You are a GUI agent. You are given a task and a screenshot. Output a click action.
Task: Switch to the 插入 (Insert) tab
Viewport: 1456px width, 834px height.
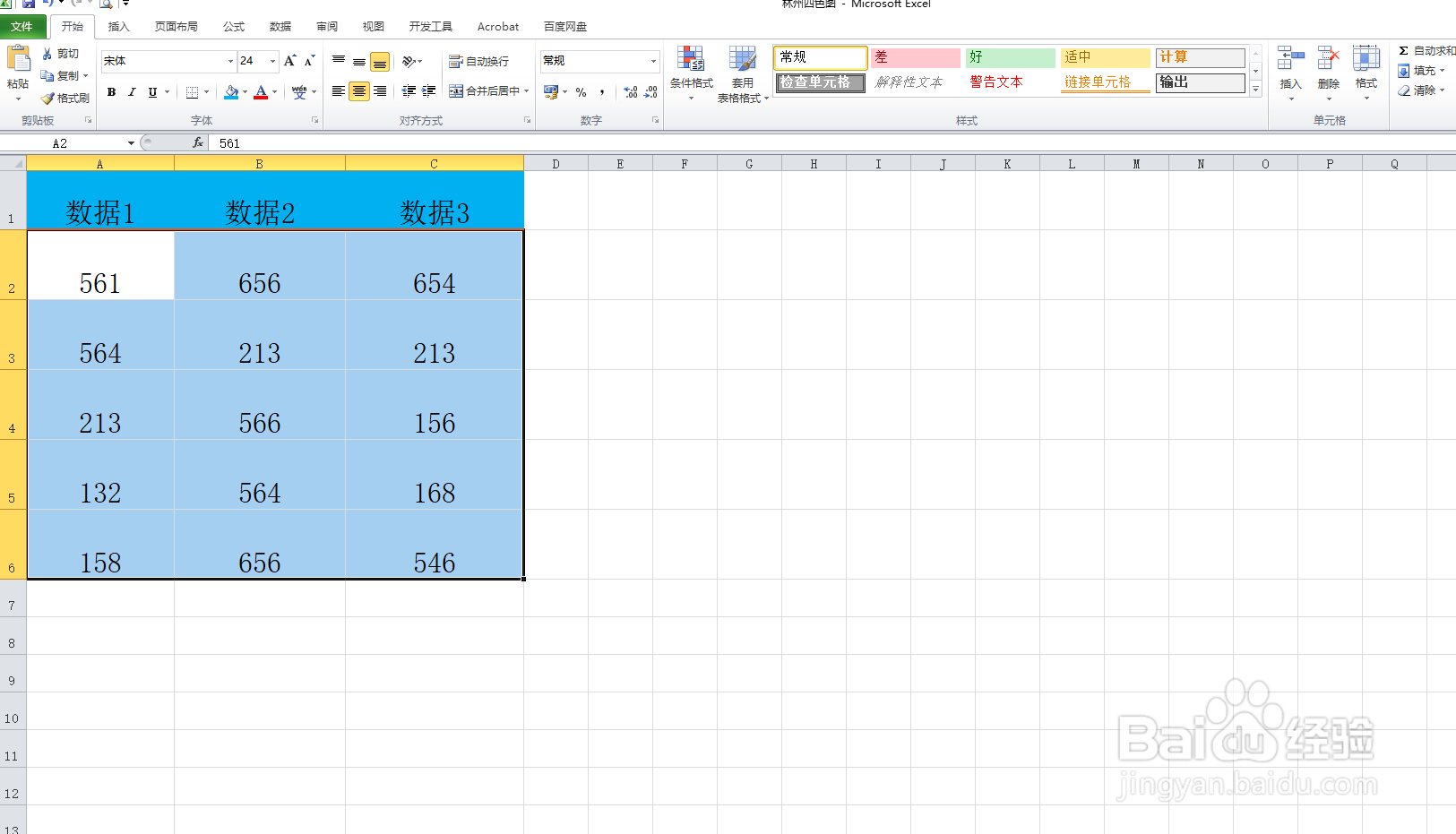point(119,27)
